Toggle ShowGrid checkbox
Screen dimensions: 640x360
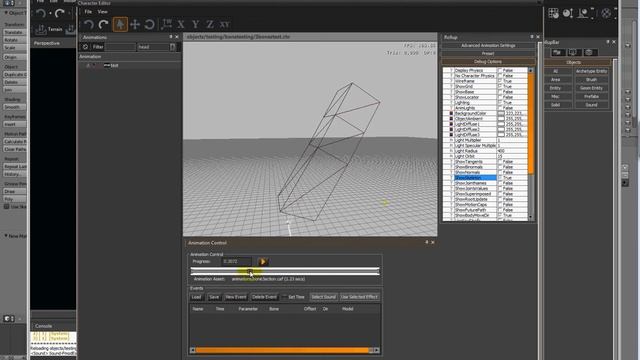click(500, 86)
